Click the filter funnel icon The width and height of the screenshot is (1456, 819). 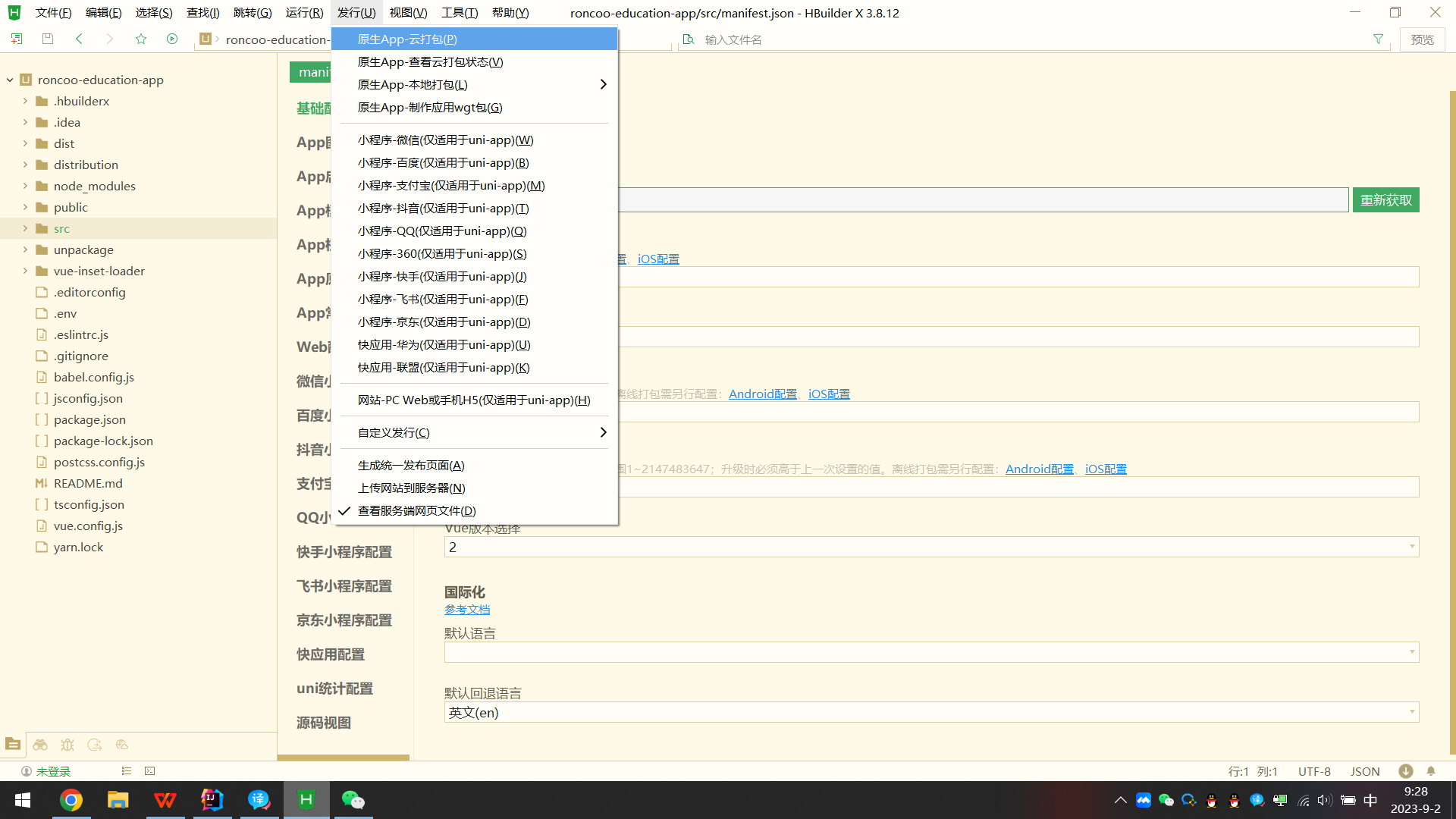[x=1378, y=39]
